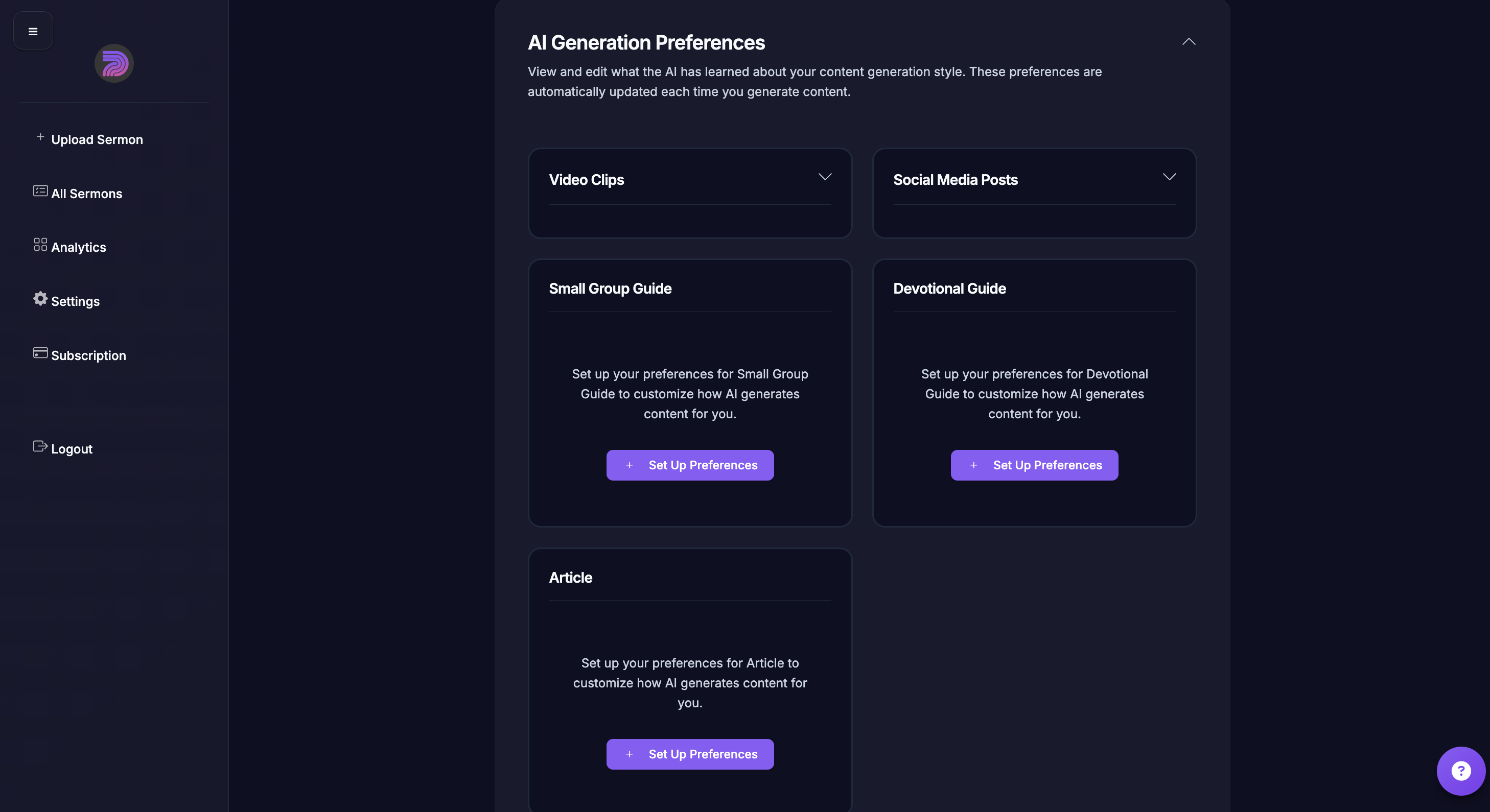The width and height of the screenshot is (1490, 812).
Task: Click the Settings gear icon
Action: (40, 298)
